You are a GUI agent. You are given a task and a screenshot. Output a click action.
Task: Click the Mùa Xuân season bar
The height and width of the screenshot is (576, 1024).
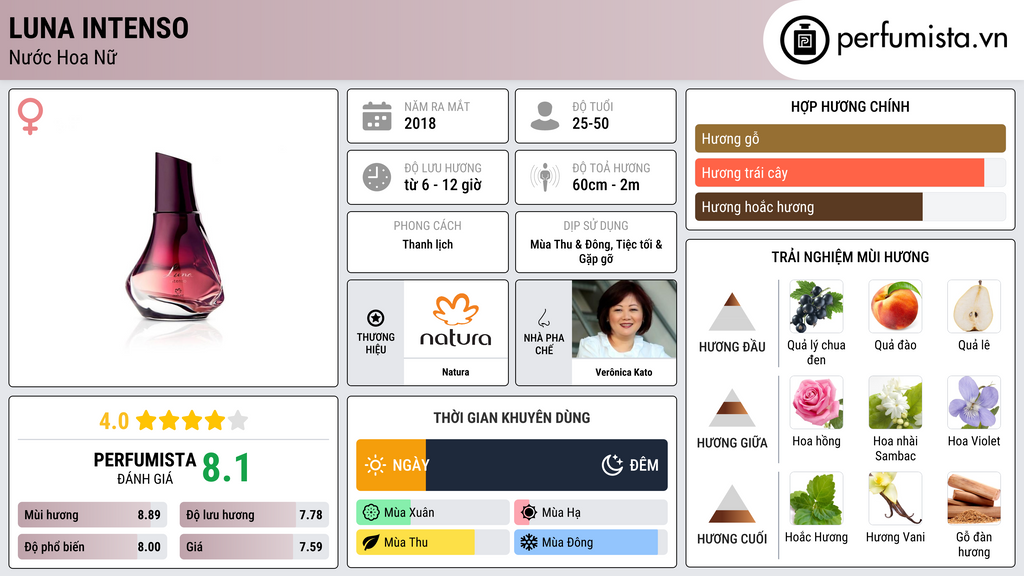point(432,513)
